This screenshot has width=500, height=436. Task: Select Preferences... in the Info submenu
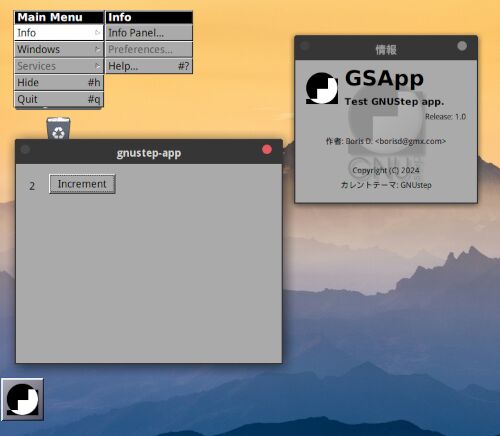[149, 49]
